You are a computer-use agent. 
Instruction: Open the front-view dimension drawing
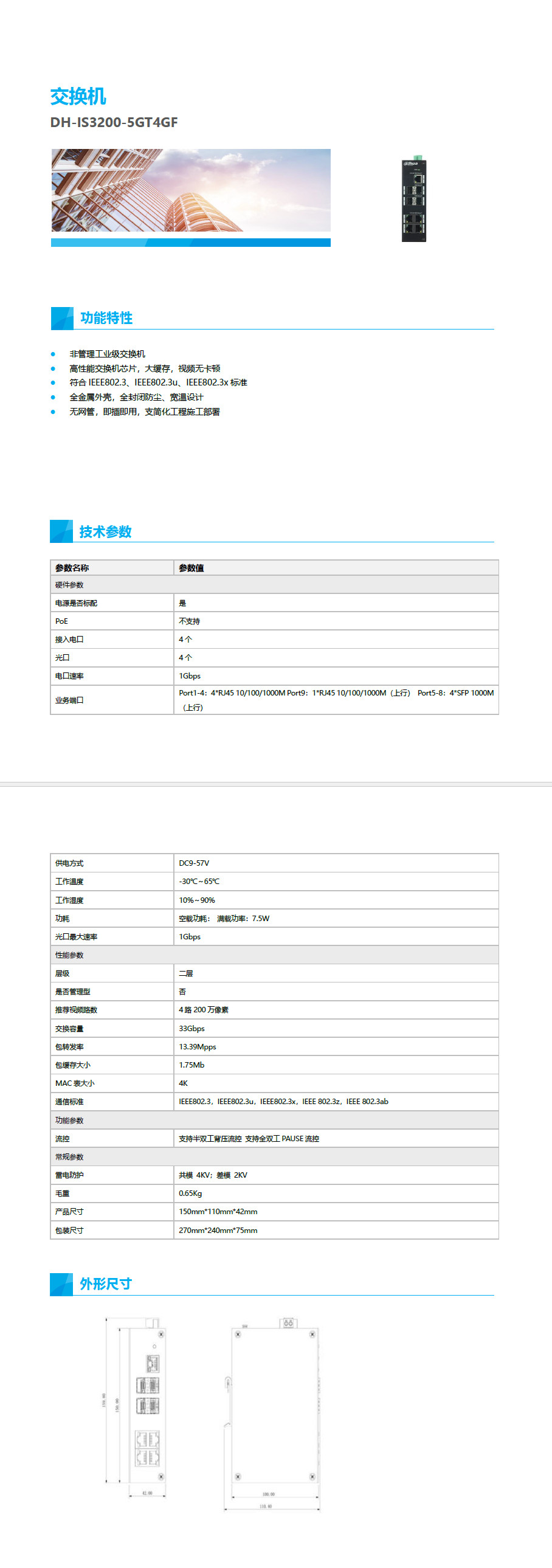click(134, 1409)
